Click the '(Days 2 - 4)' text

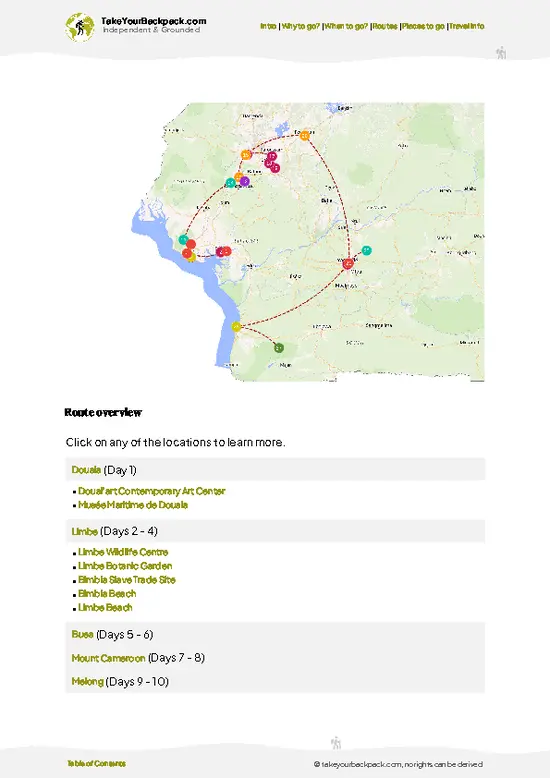point(129,531)
